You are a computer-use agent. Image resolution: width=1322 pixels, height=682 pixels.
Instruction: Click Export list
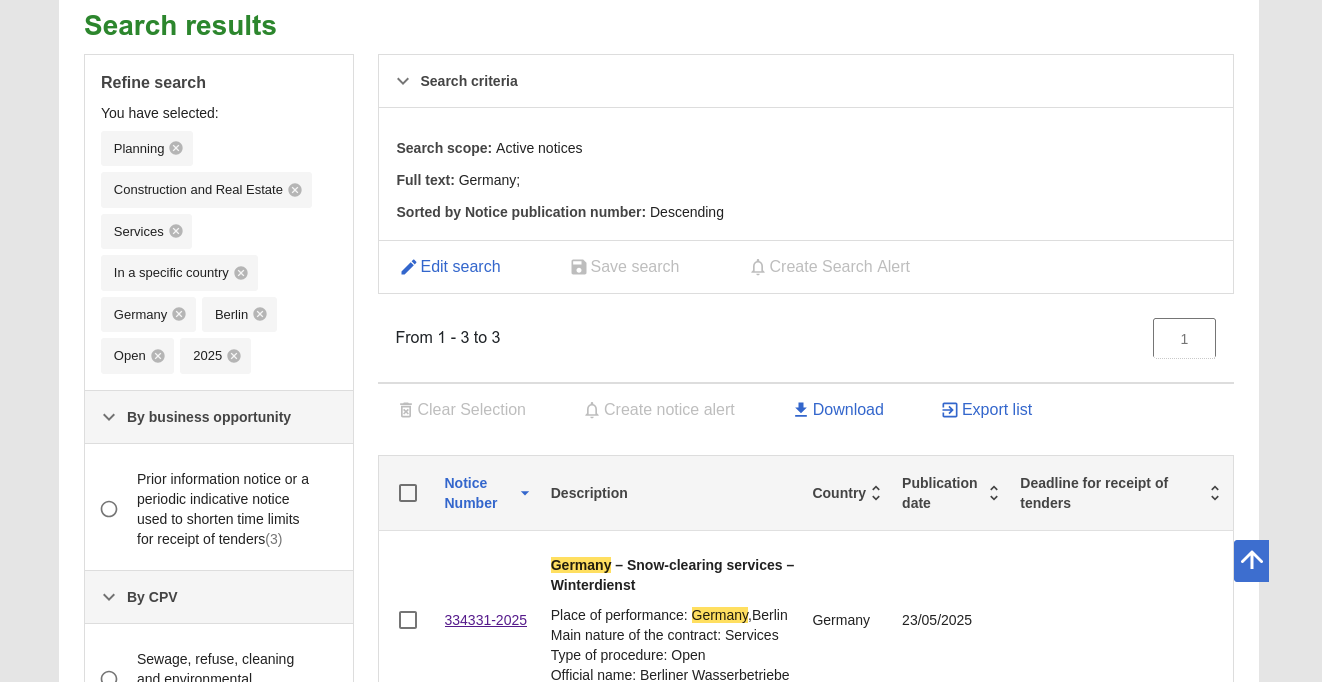coord(986,410)
